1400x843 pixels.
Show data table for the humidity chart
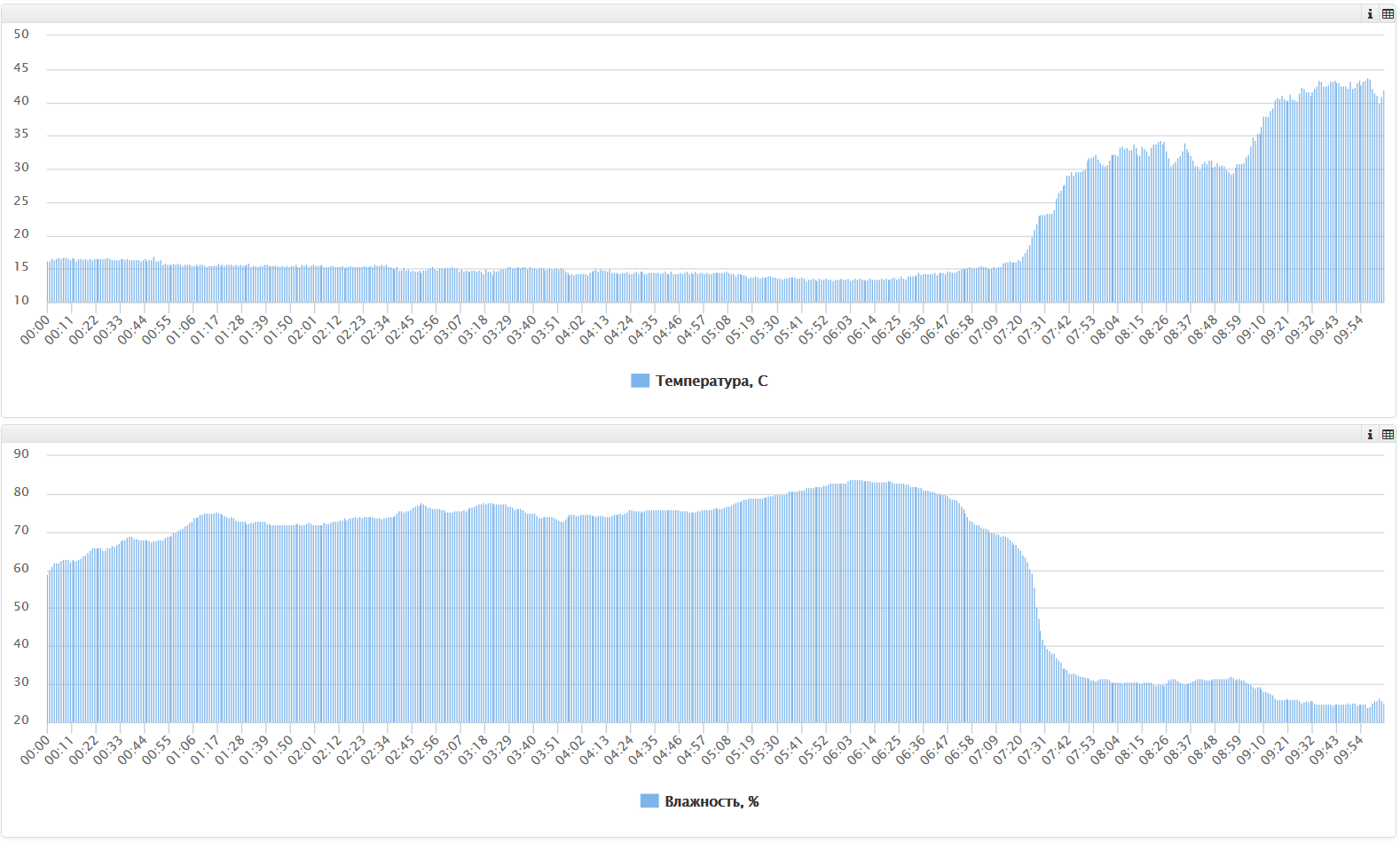coord(1388,434)
